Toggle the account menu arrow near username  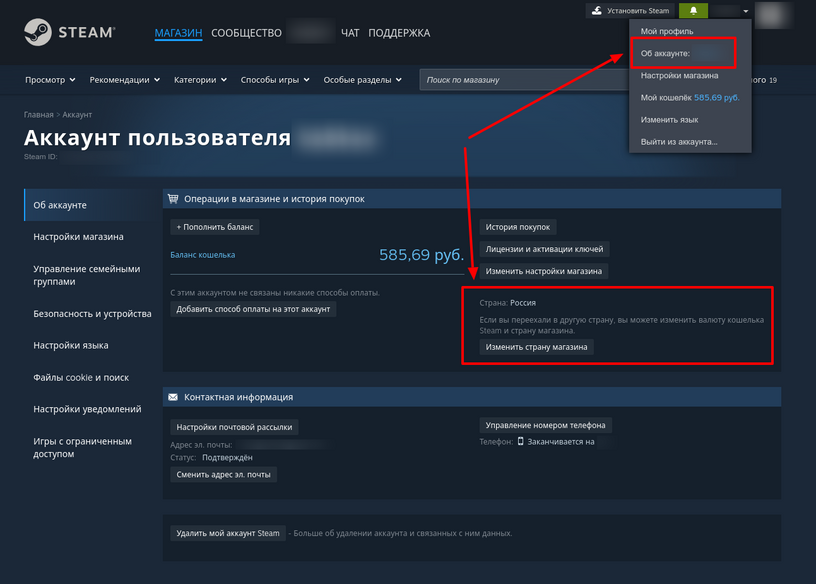(746, 11)
